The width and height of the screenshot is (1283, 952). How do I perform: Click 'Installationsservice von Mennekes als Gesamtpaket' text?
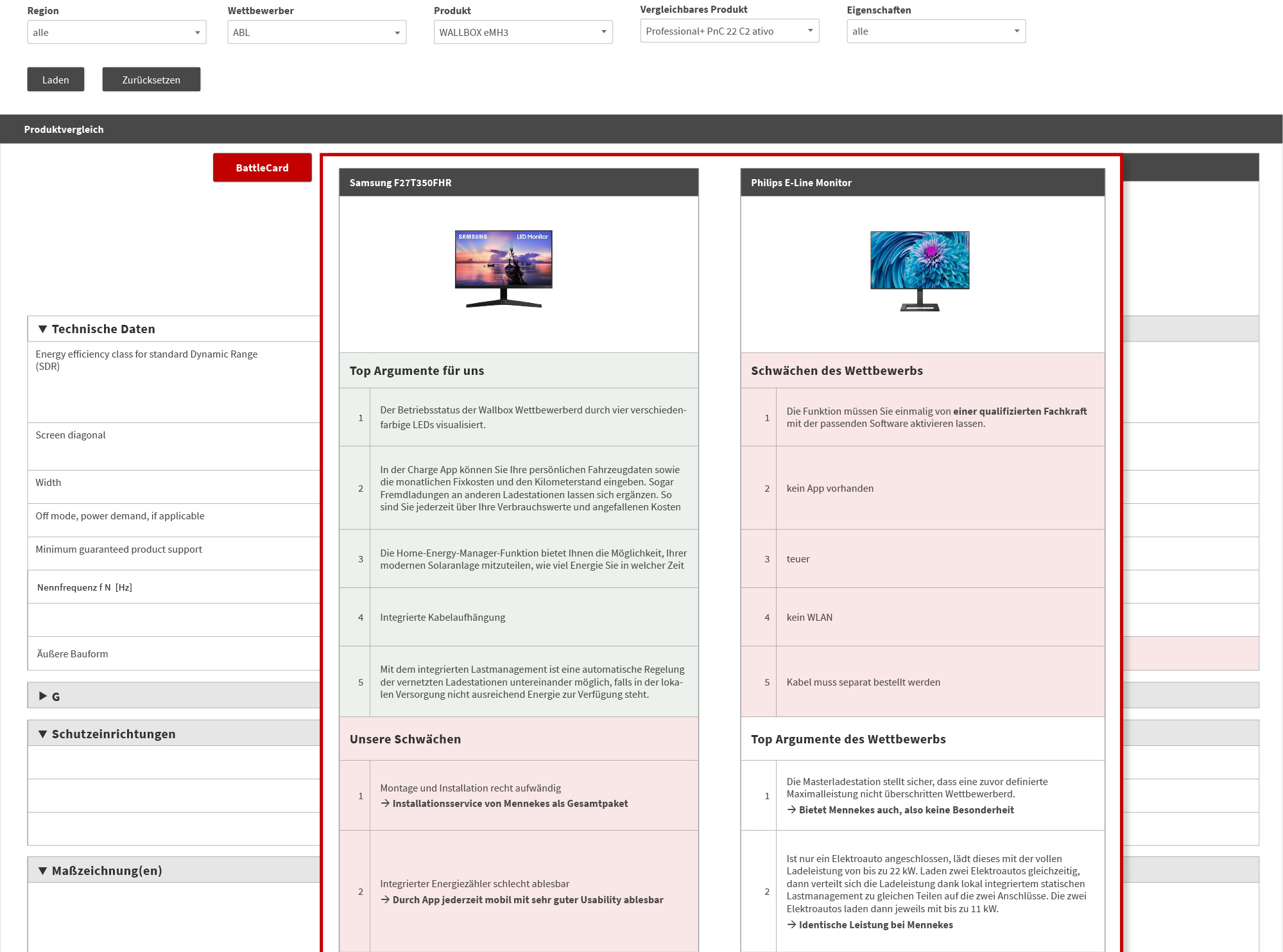(510, 804)
